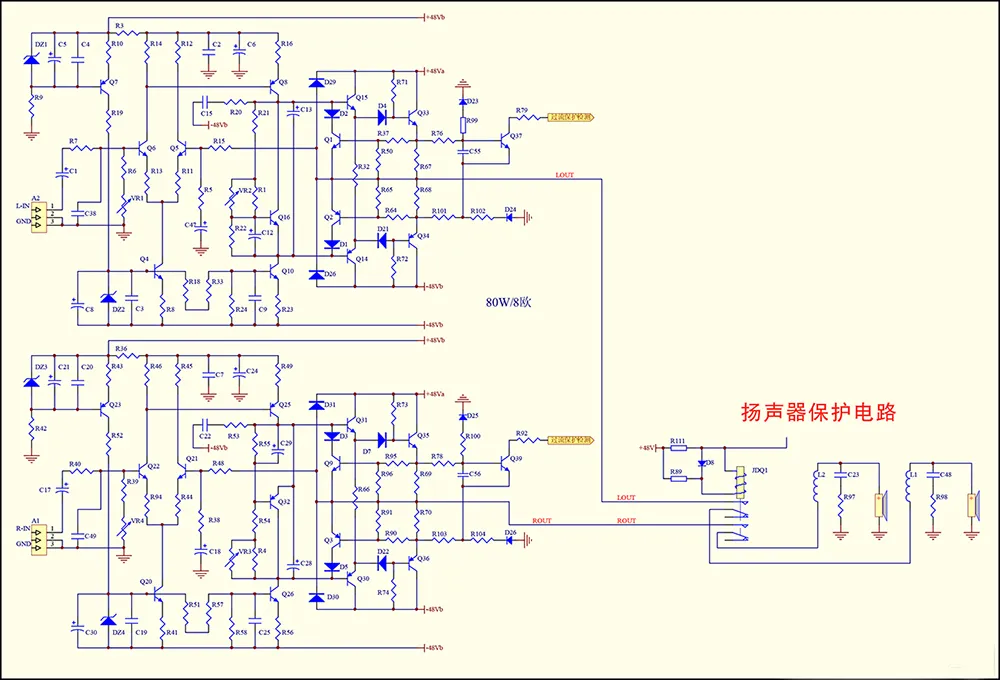Click the red title 扬声器保护电路
The image size is (1000, 680).
(818, 411)
